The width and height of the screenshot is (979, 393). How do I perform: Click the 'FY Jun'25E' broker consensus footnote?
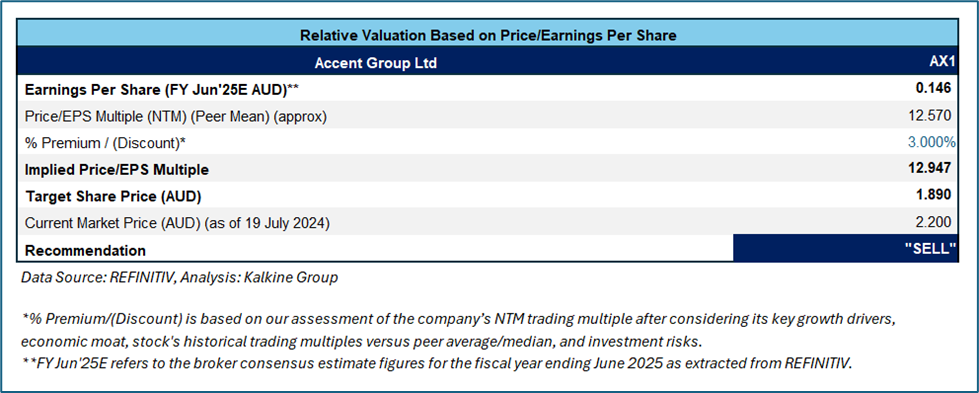click(x=436, y=364)
